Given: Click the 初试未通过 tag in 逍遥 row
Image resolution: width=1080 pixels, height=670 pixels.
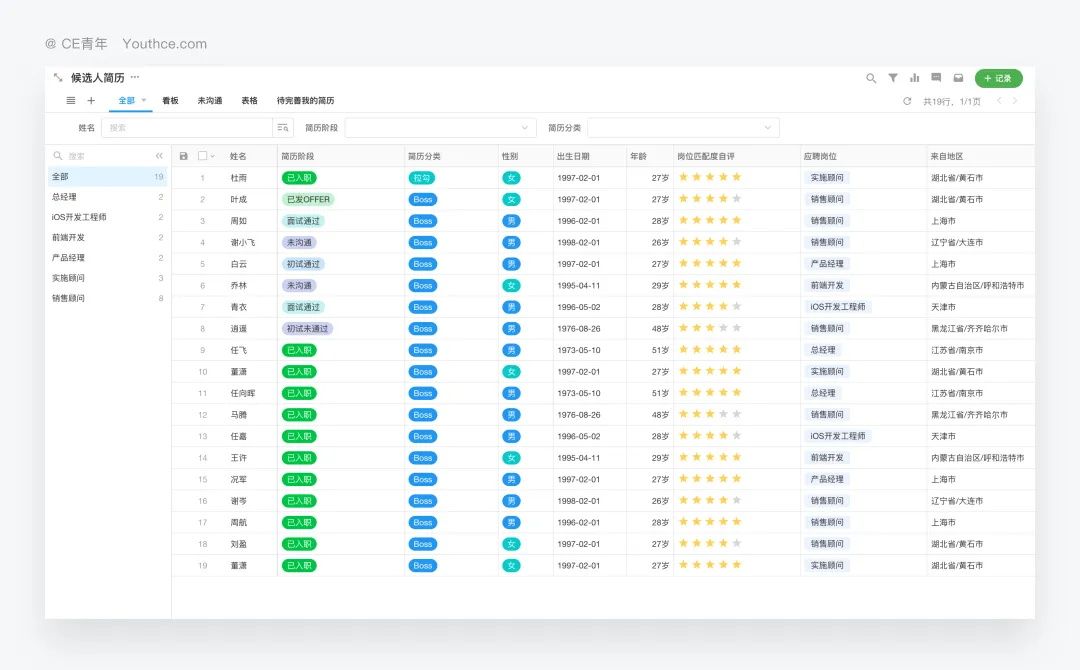Looking at the screenshot, I should (307, 328).
